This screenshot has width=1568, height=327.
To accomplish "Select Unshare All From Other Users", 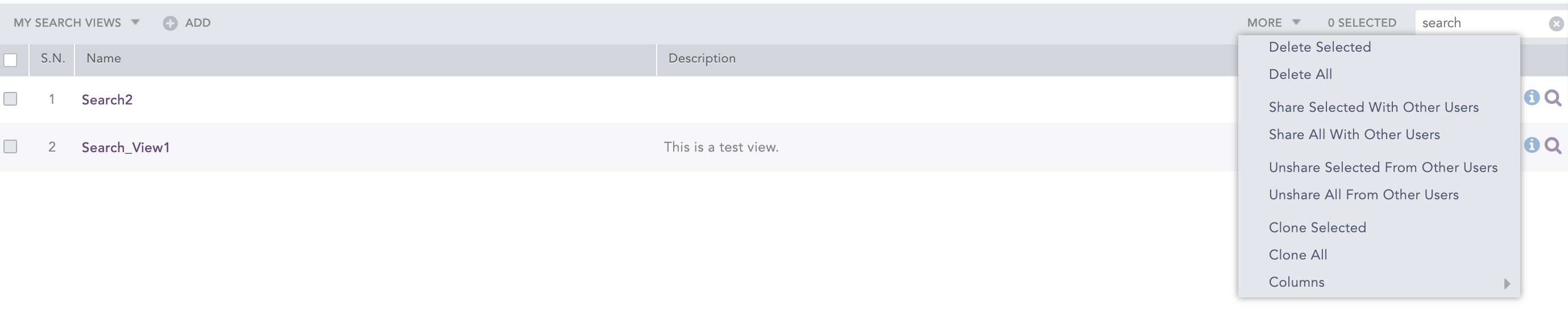I will 1363,195.
